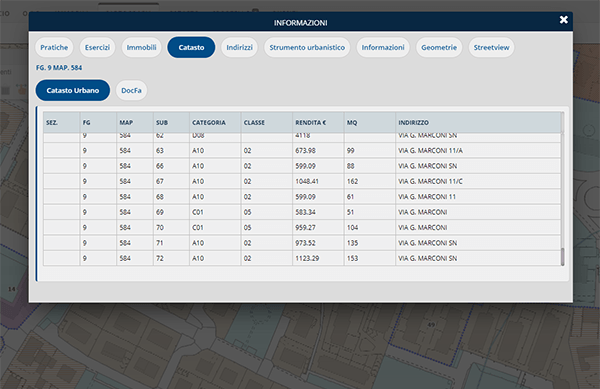Select the Catasto tab
This screenshot has width=600, height=389.
tap(191, 47)
